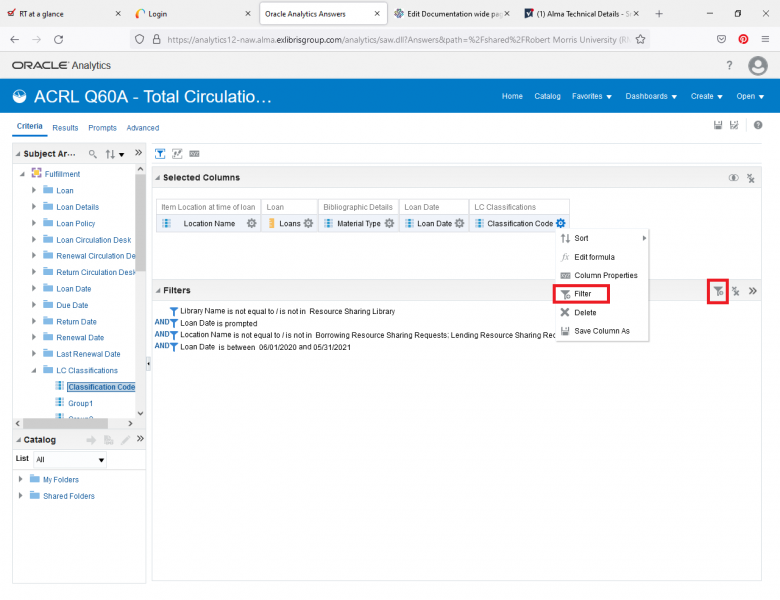Expand the Loan Policy folder
The width and height of the screenshot is (780, 600).
[x=34, y=223]
